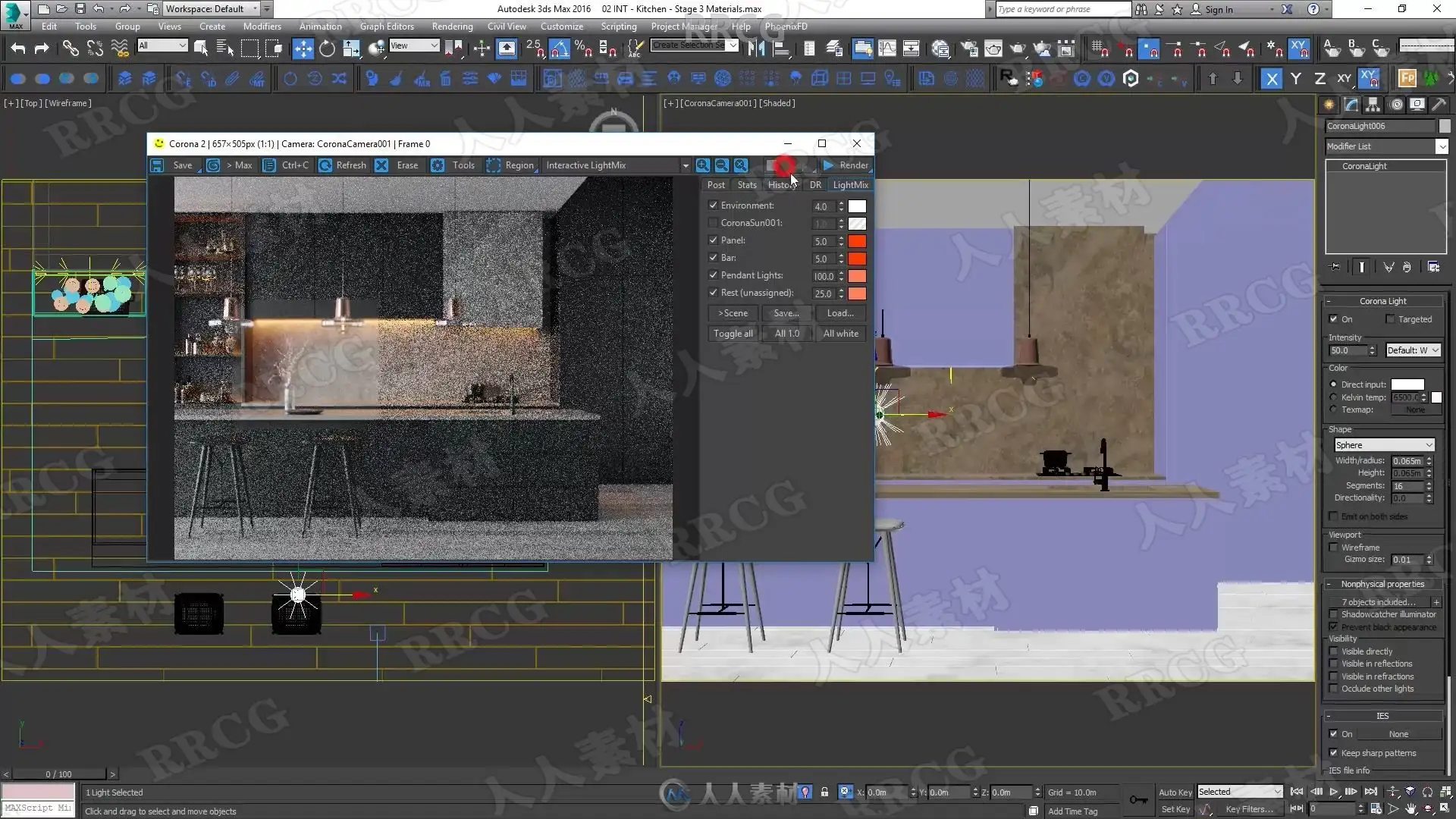Click the All white button
Viewport: 1456px width, 819px height.
pos(840,334)
